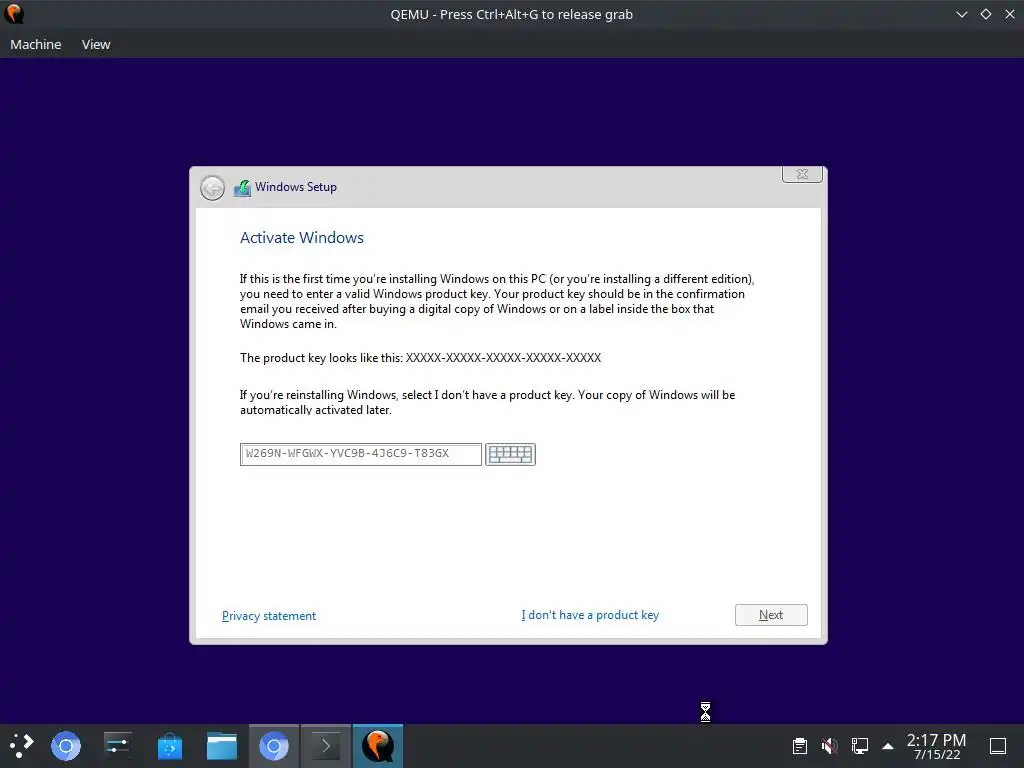1024x768 pixels.
Task: Click the QEMU logo in title bar
Action: click(14, 14)
